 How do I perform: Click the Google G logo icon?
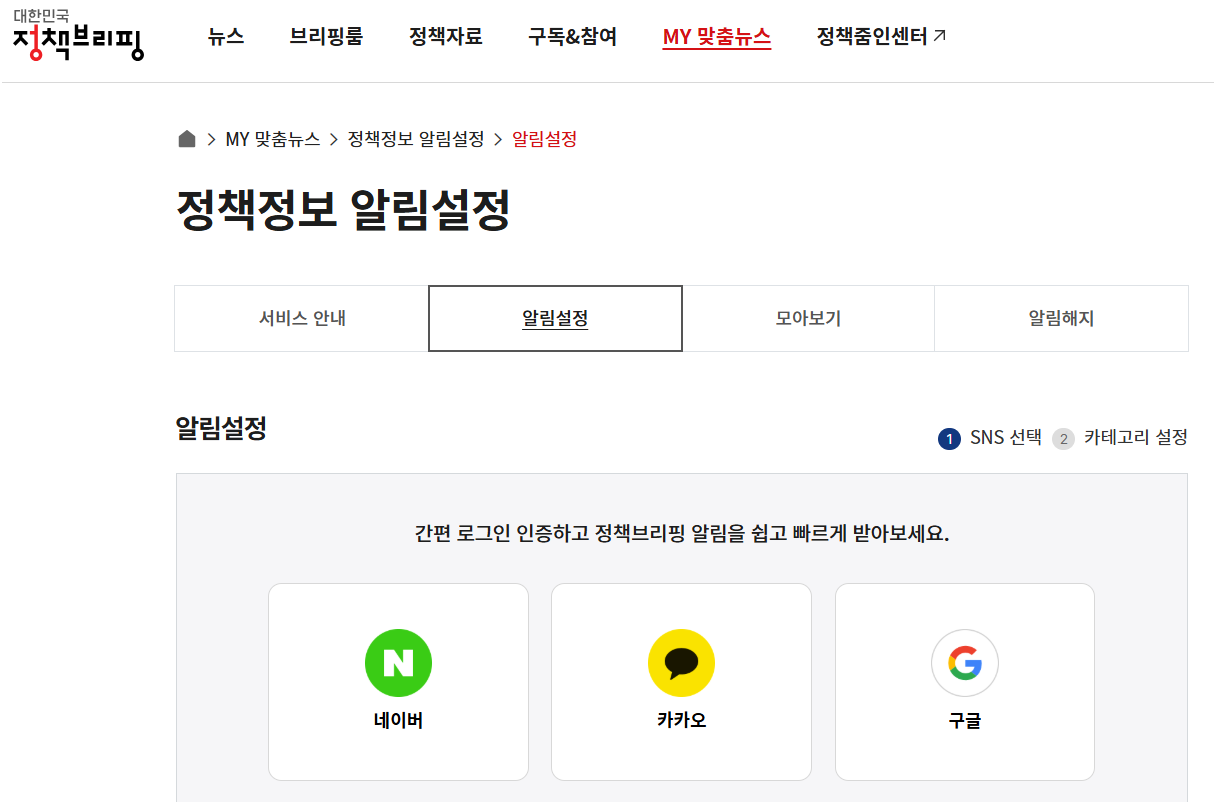[x=965, y=663]
